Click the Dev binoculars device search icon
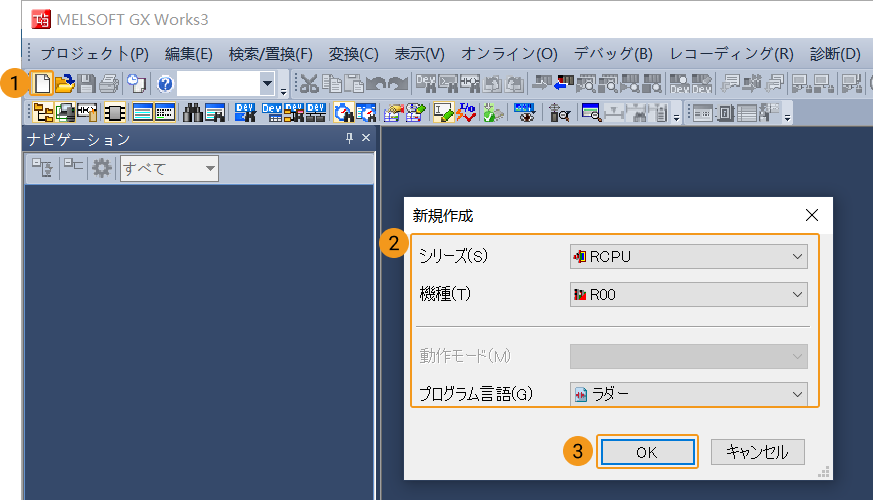This screenshot has width=873, height=500. 245,113
